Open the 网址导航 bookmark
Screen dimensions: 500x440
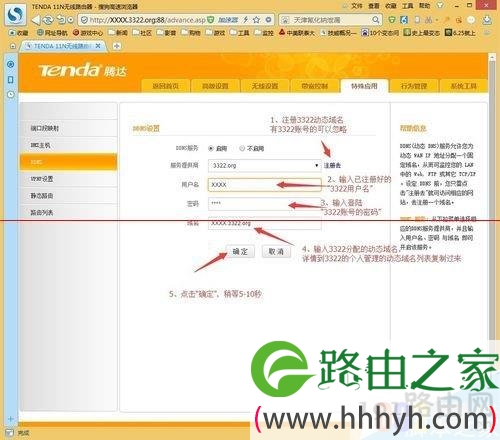tap(52, 33)
